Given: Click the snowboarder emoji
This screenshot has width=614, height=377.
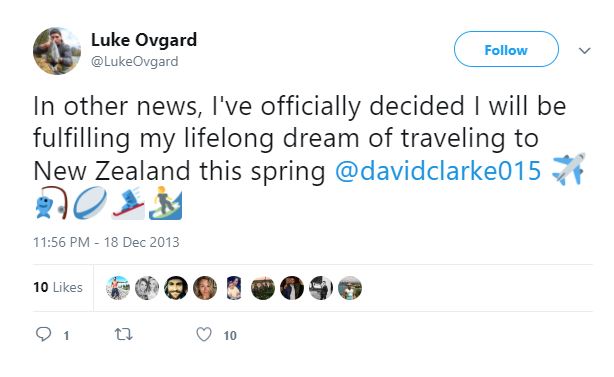Looking at the screenshot, I should click(x=166, y=202).
